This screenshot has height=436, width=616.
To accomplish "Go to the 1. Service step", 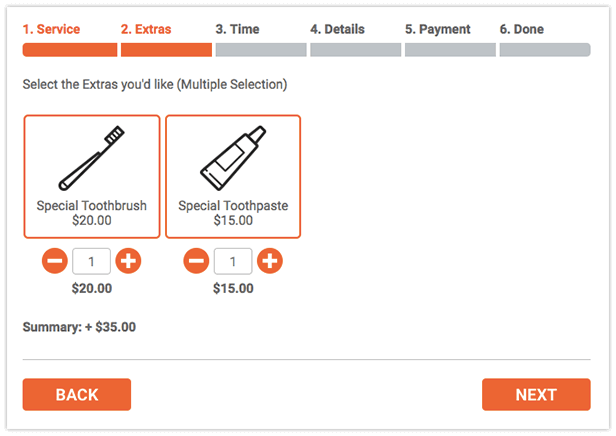I will [51, 29].
